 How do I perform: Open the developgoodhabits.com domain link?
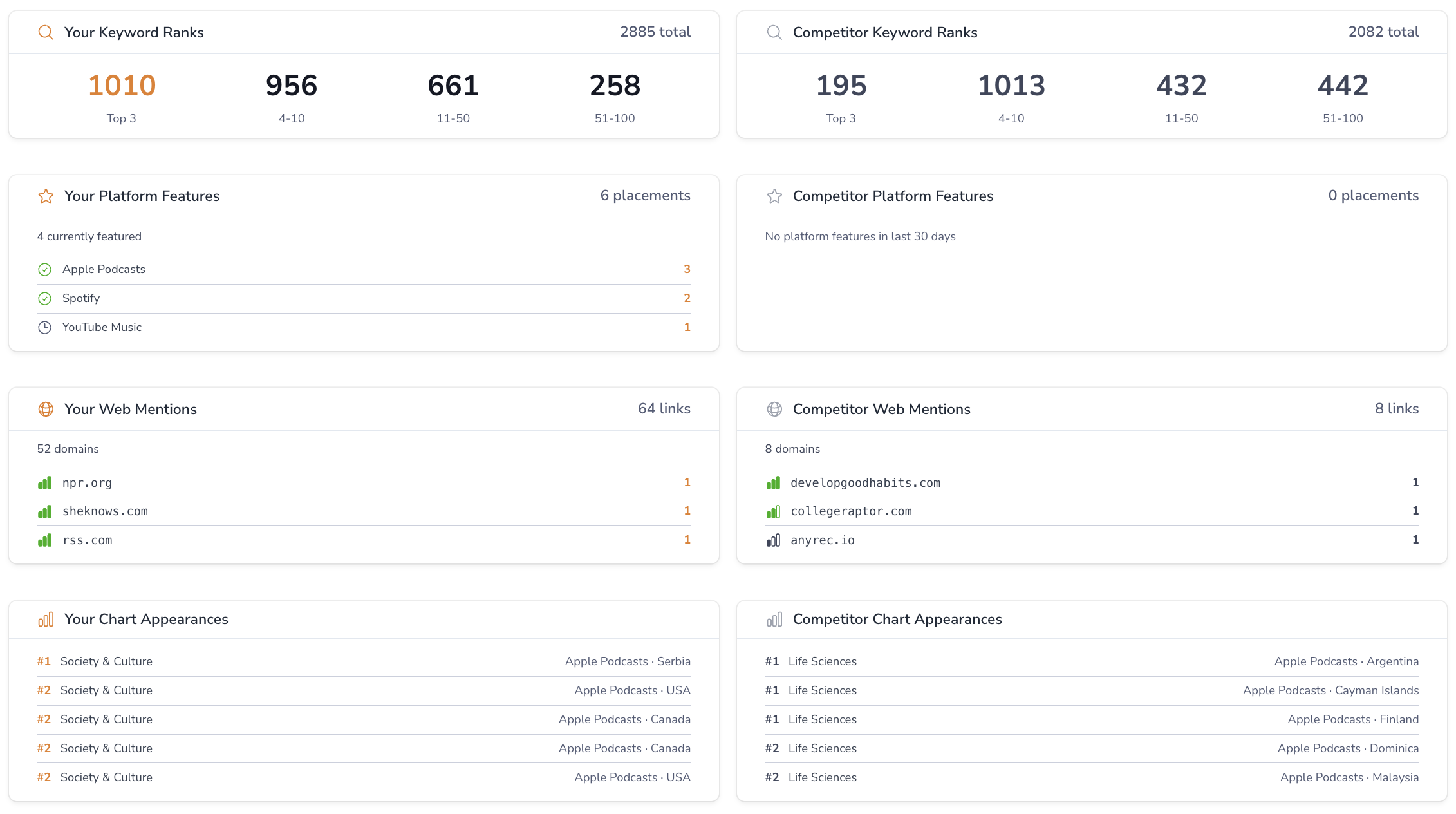click(x=865, y=483)
